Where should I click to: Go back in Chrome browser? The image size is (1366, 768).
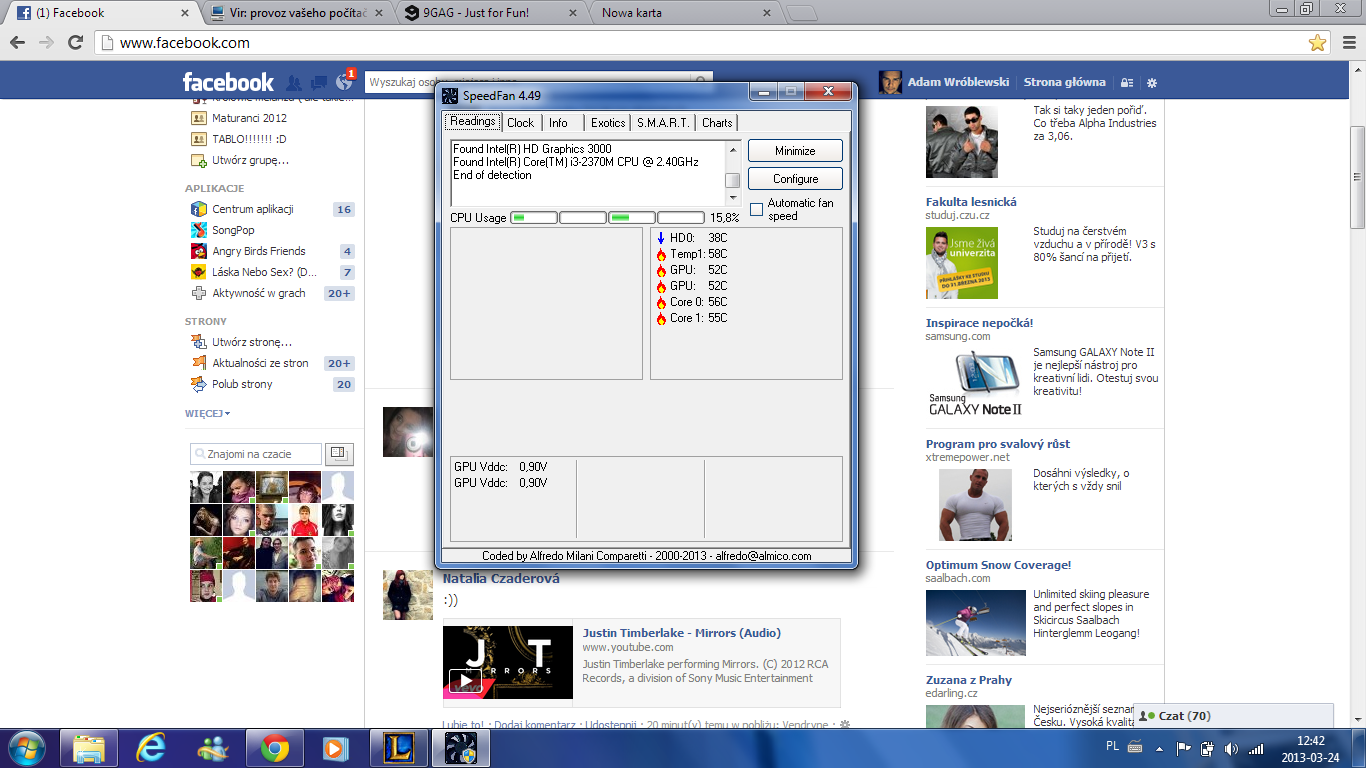18,43
